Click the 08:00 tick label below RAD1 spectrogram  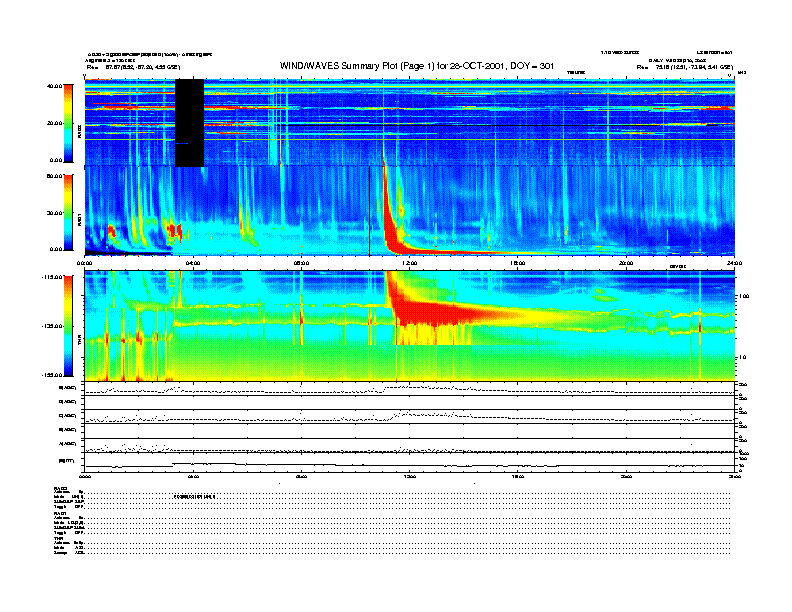tap(301, 263)
